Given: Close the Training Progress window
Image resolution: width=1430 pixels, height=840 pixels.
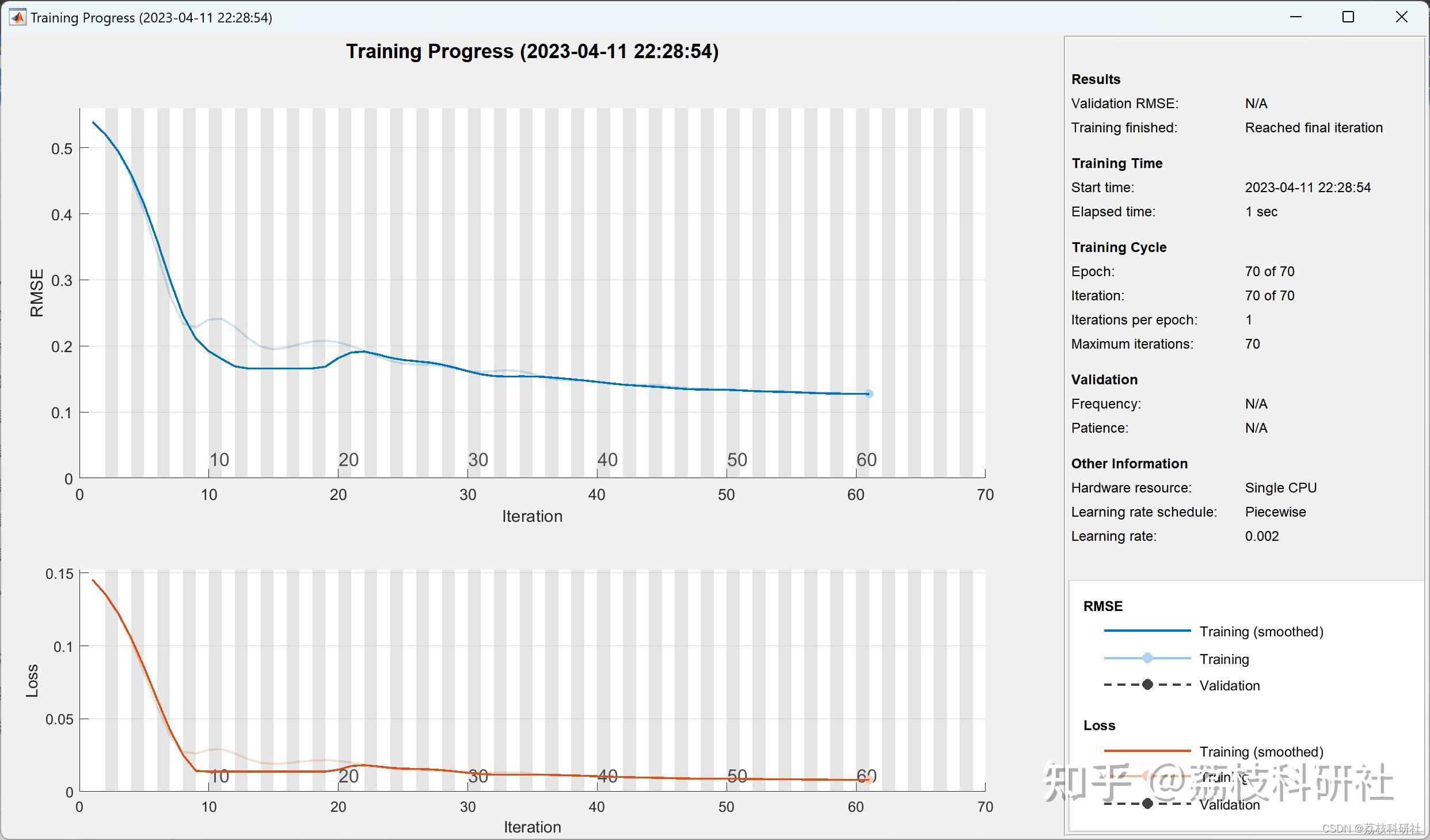Looking at the screenshot, I should [x=1402, y=17].
